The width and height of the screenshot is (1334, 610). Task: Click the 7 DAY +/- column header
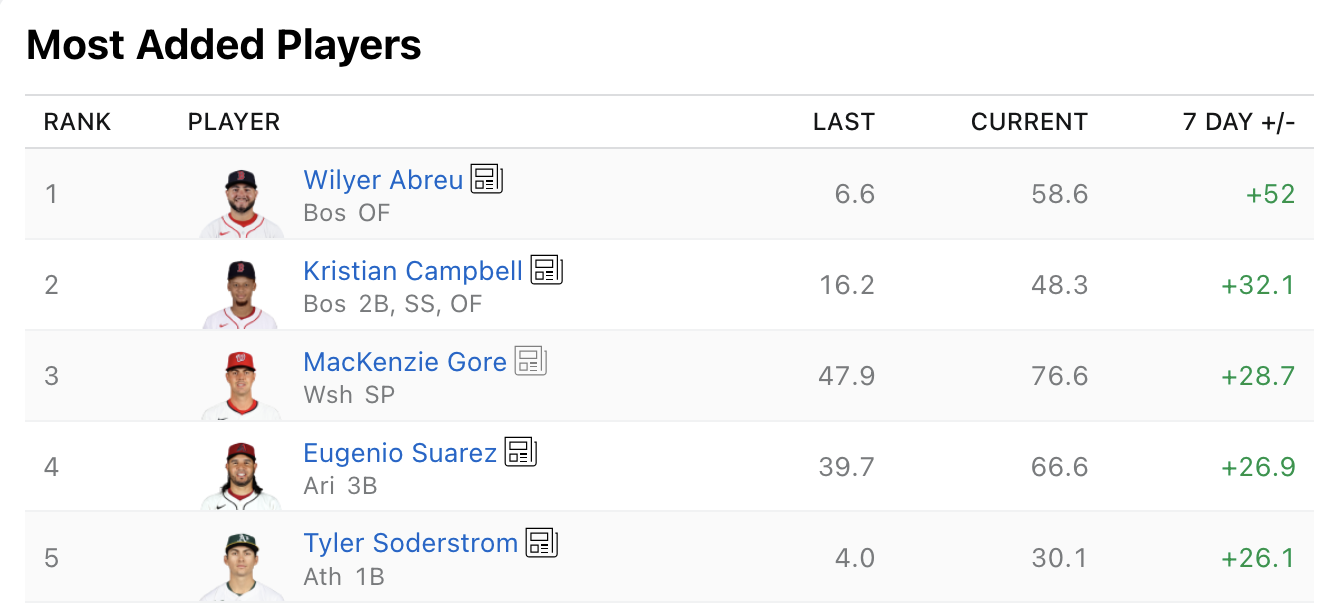click(1238, 122)
